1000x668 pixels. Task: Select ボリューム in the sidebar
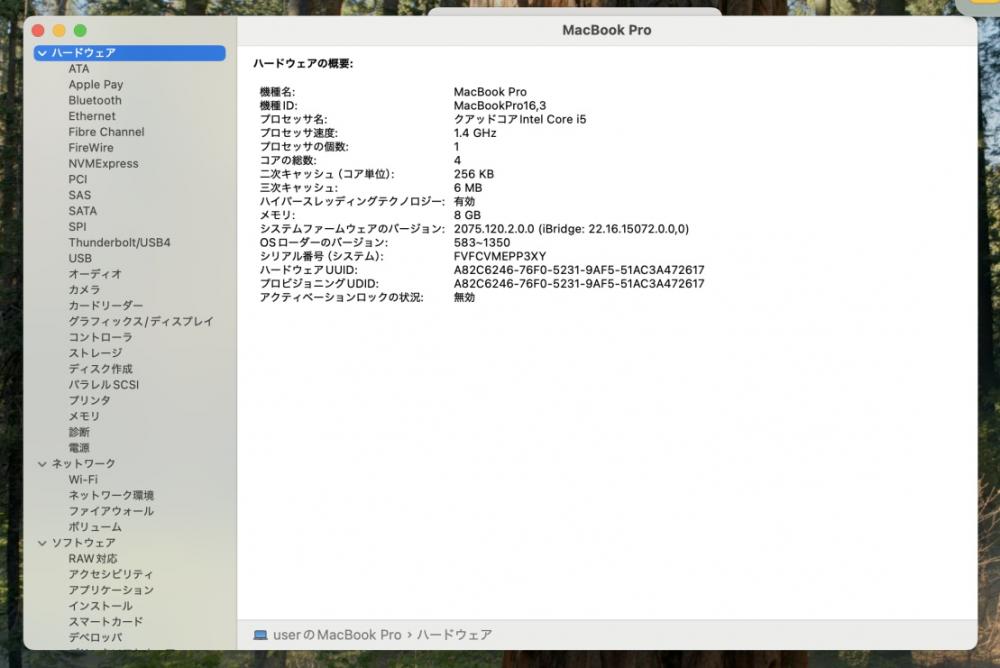(95, 527)
